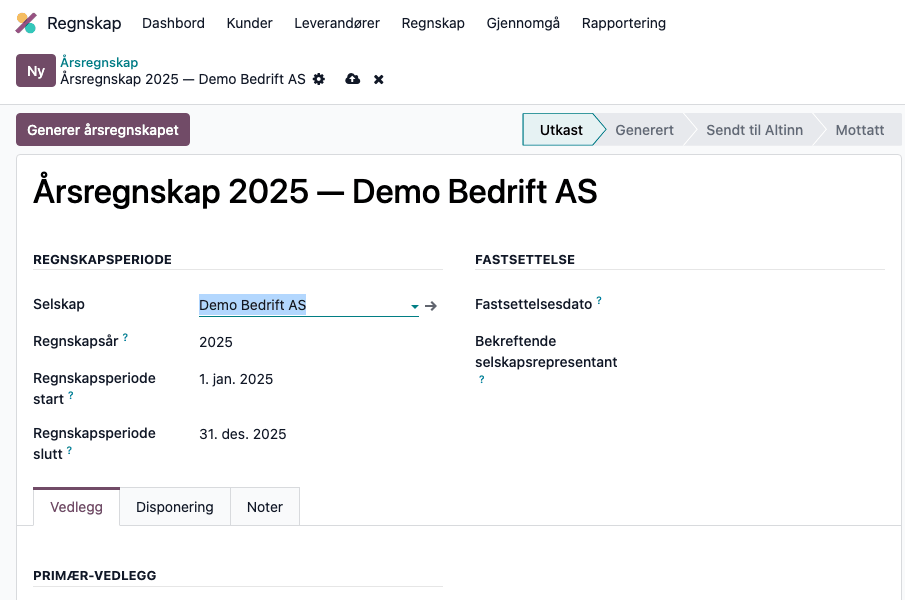The width and height of the screenshot is (905, 600).
Task: Click the date 1. jan. 2025
Action: [236, 379]
